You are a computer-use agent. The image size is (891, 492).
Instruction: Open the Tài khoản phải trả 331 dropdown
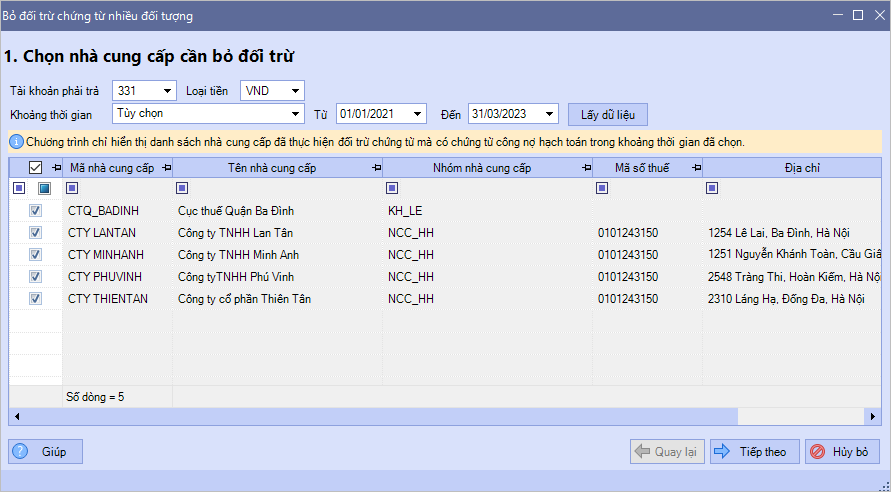click(167, 91)
